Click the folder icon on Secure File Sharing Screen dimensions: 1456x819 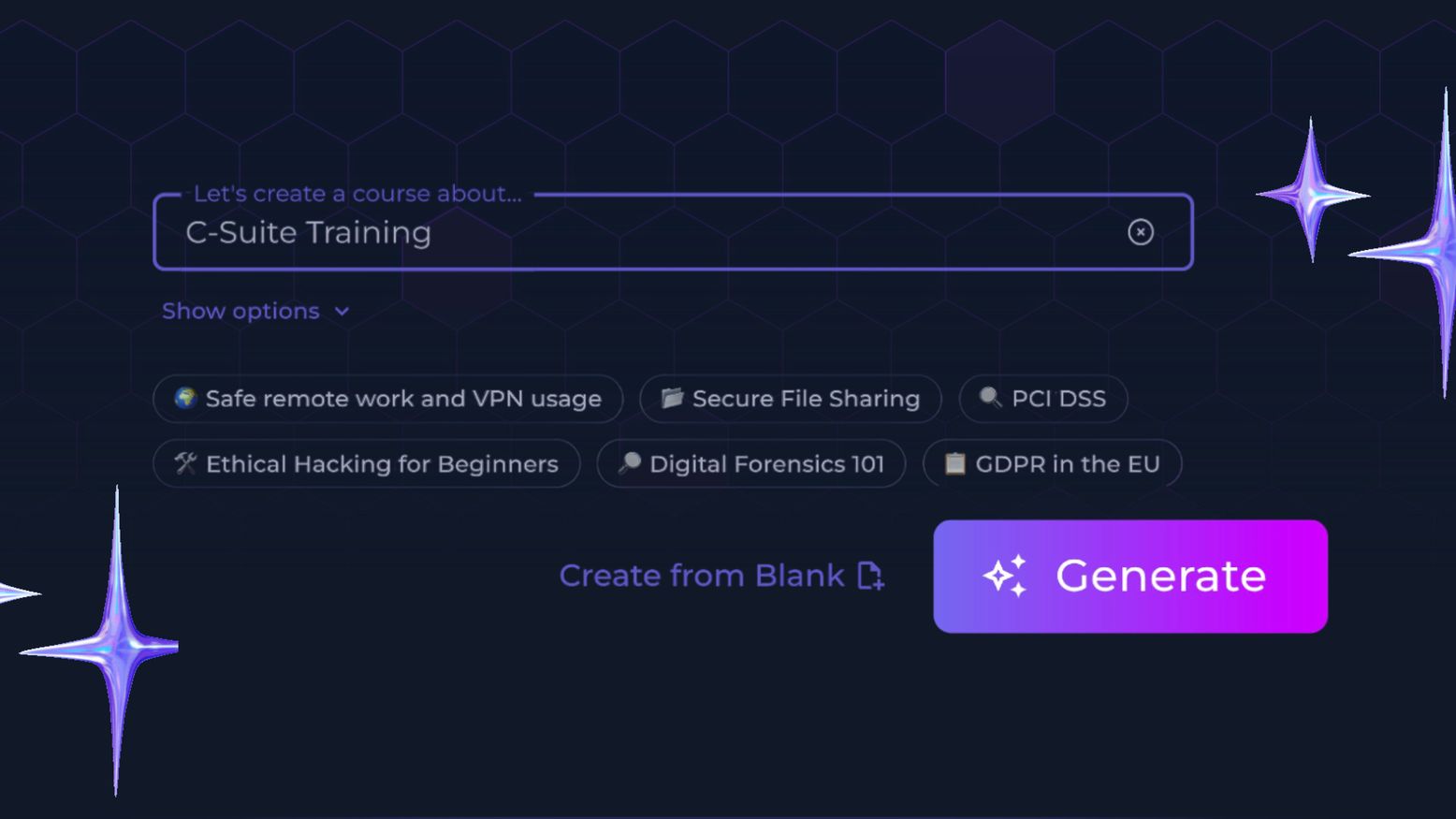tap(672, 399)
